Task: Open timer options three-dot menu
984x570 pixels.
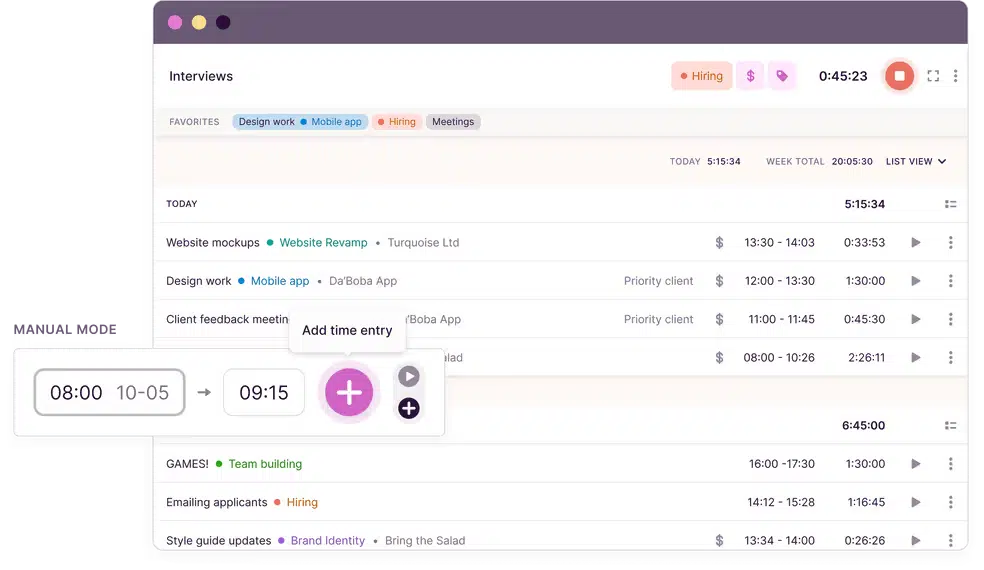Action: point(956,76)
